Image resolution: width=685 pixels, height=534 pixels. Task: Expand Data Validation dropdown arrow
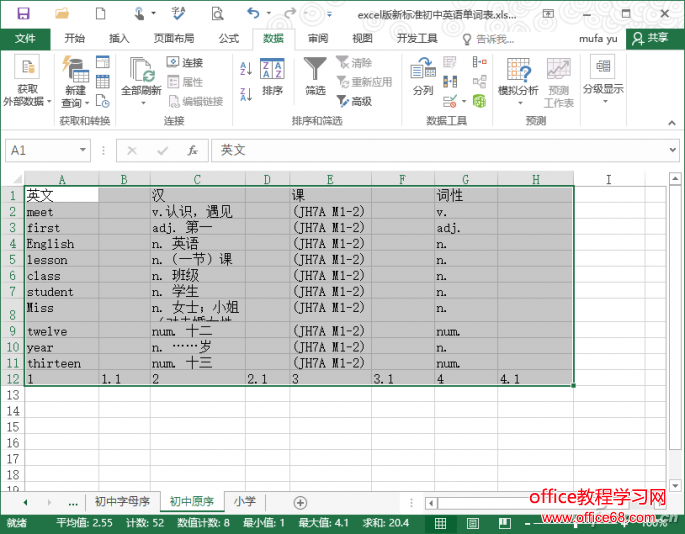[x=464, y=101]
